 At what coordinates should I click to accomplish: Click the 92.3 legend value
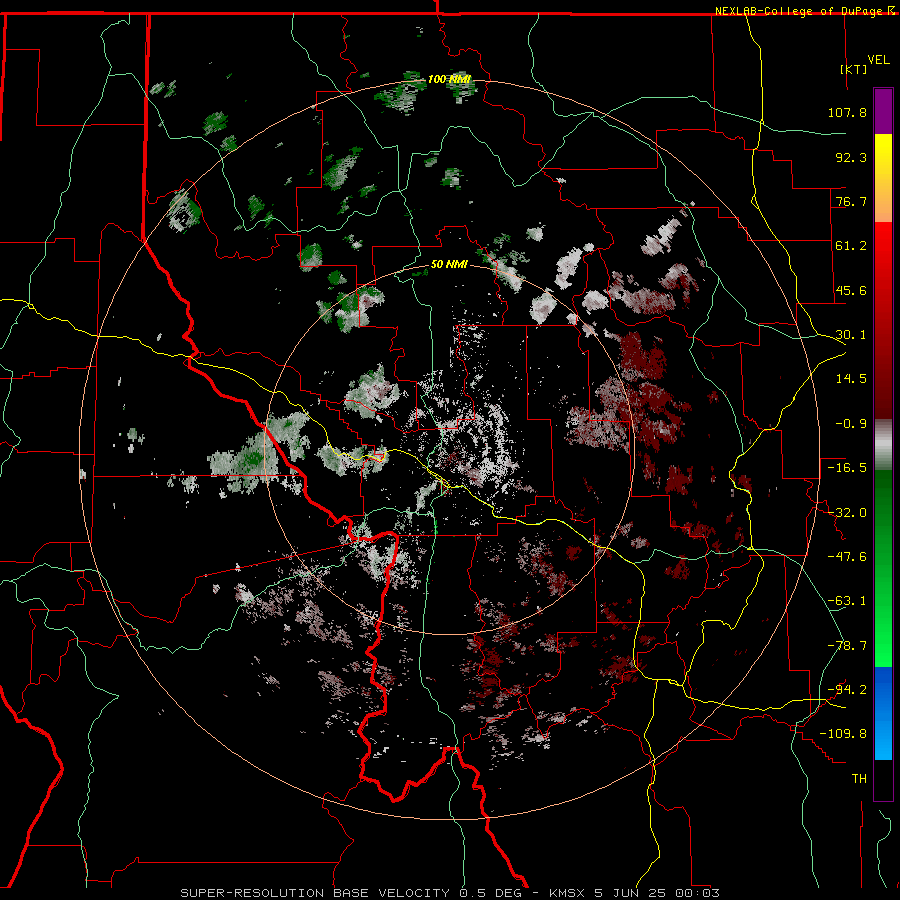click(x=851, y=157)
